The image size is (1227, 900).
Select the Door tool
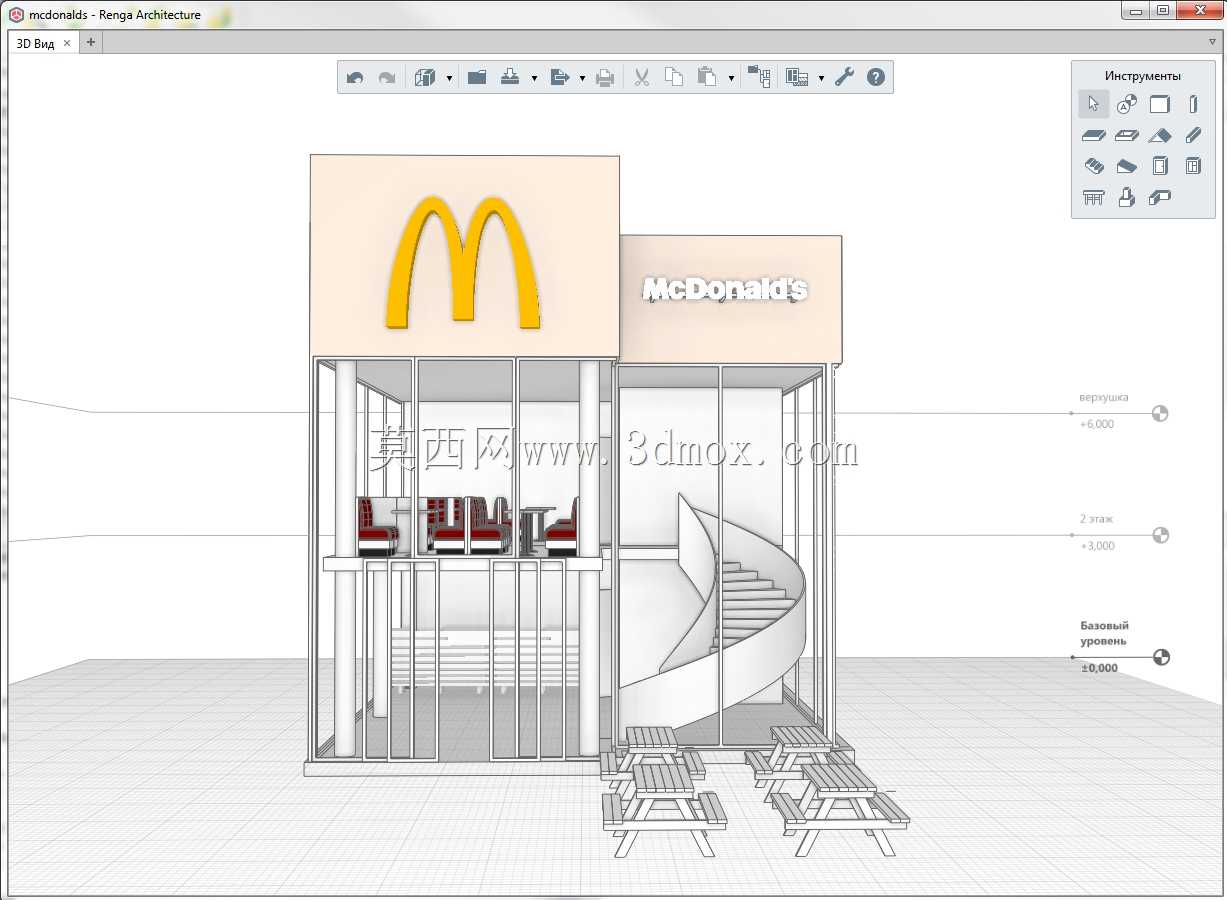click(x=1160, y=166)
